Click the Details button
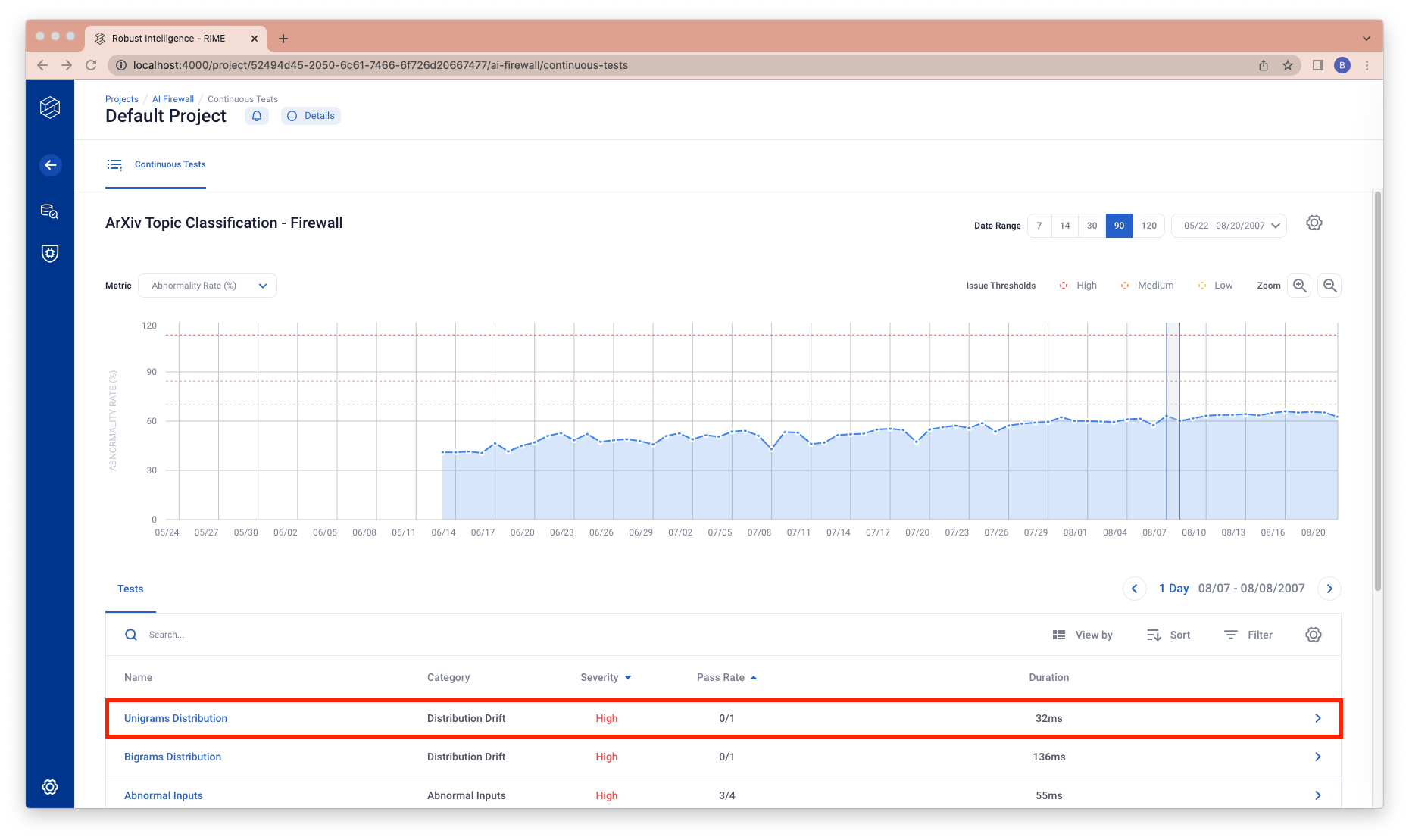This screenshot has width=1409, height=840. pos(311,116)
